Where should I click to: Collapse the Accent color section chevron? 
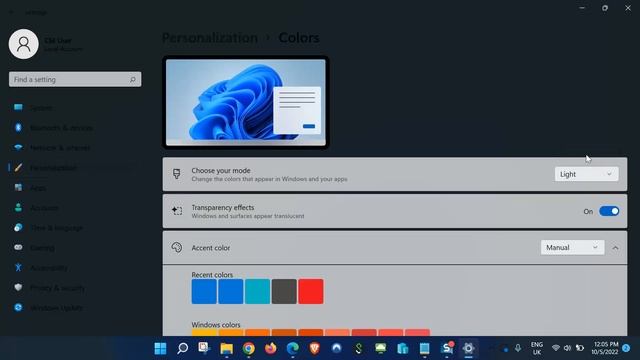click(x=615, y=248)
